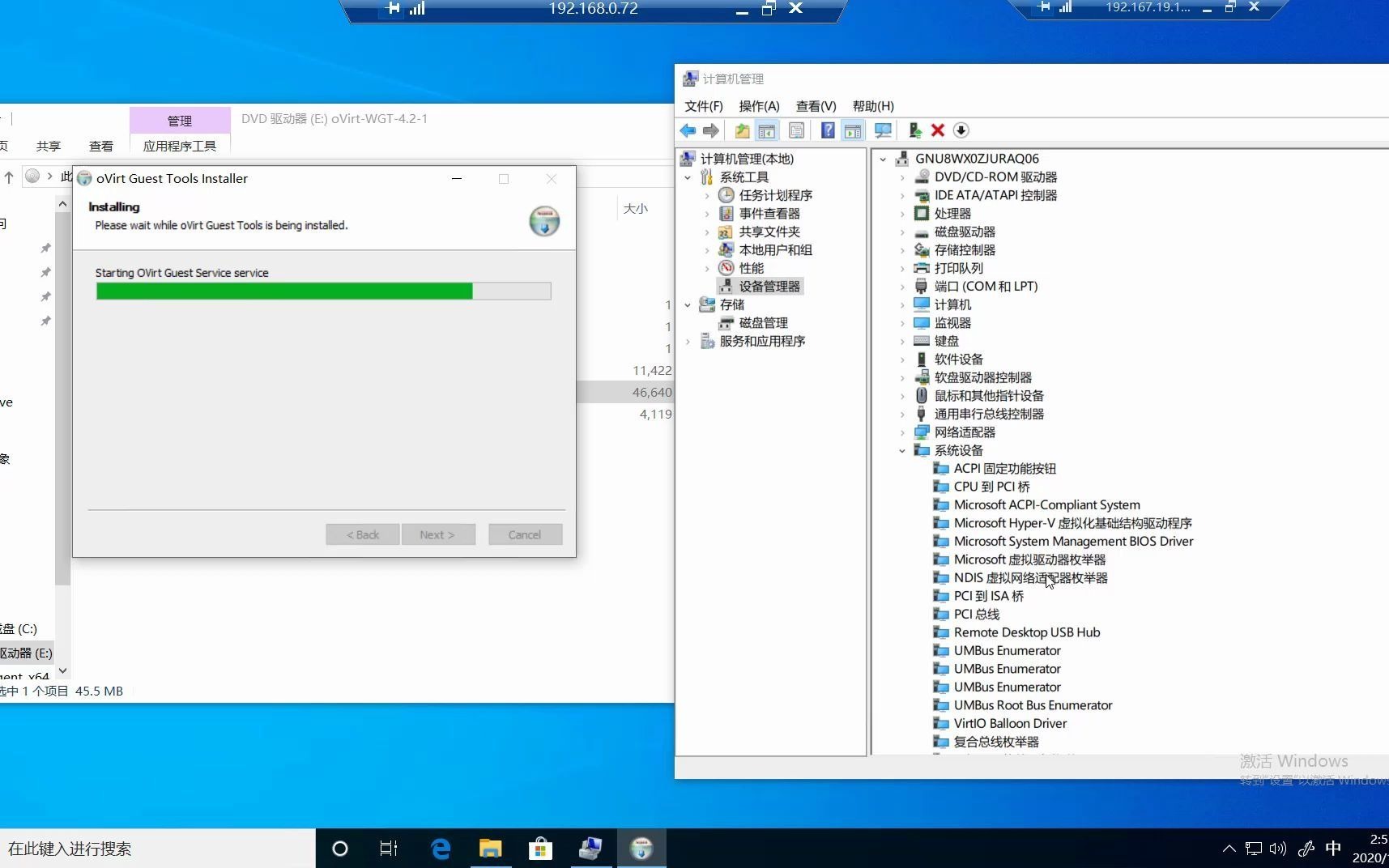Click the network icon in system tray

[1254, 849]
